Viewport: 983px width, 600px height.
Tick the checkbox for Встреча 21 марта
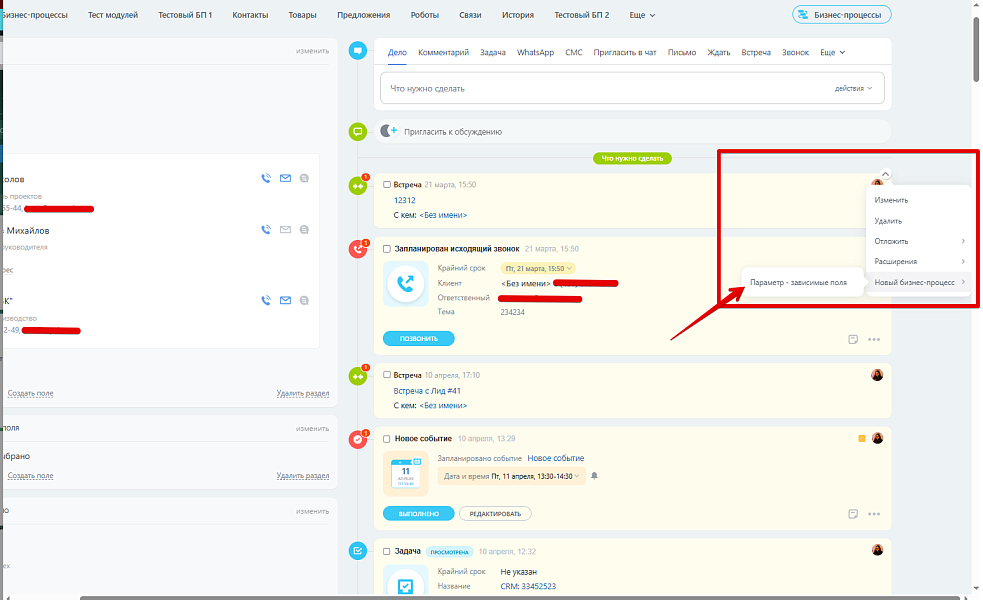[387, 185]
